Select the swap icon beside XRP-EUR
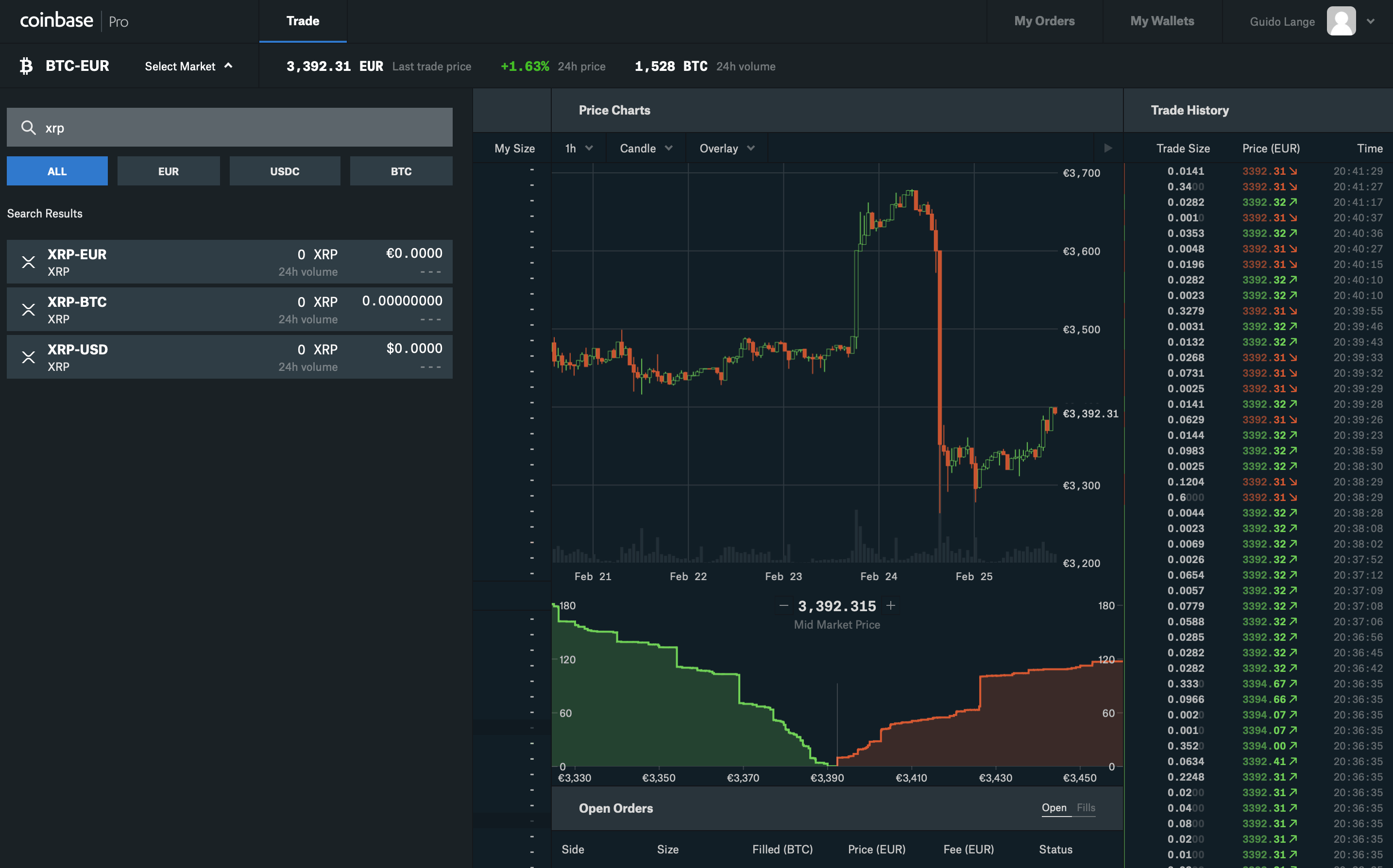Screen dimensions: 1393x868 coord(28,262)
